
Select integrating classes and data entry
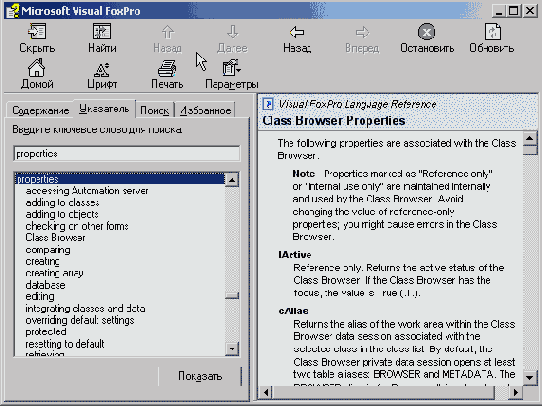(85, 309)
